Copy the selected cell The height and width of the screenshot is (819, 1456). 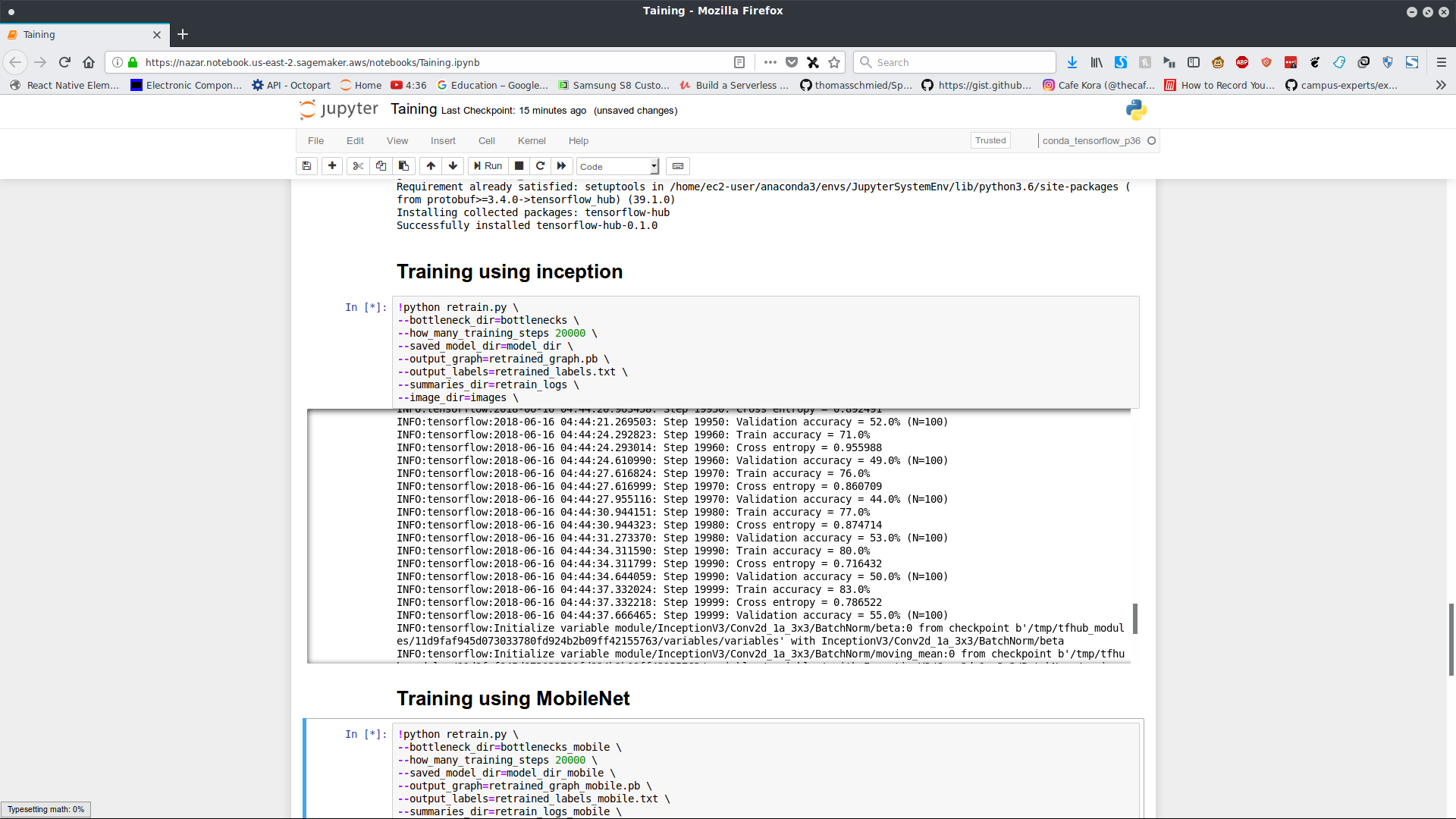point(381,166)
